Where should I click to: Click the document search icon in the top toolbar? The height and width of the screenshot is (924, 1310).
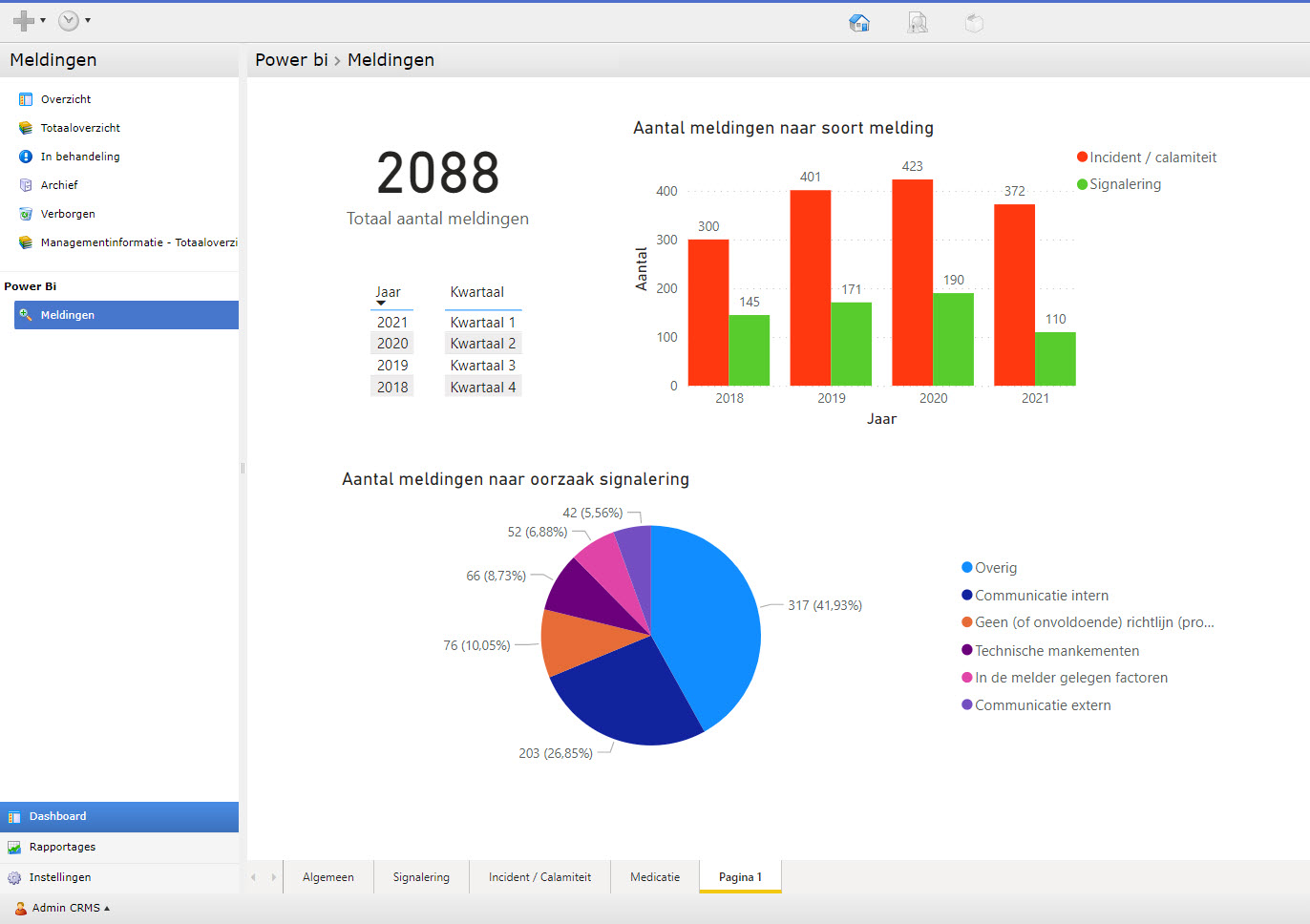[x=918, y=23]
